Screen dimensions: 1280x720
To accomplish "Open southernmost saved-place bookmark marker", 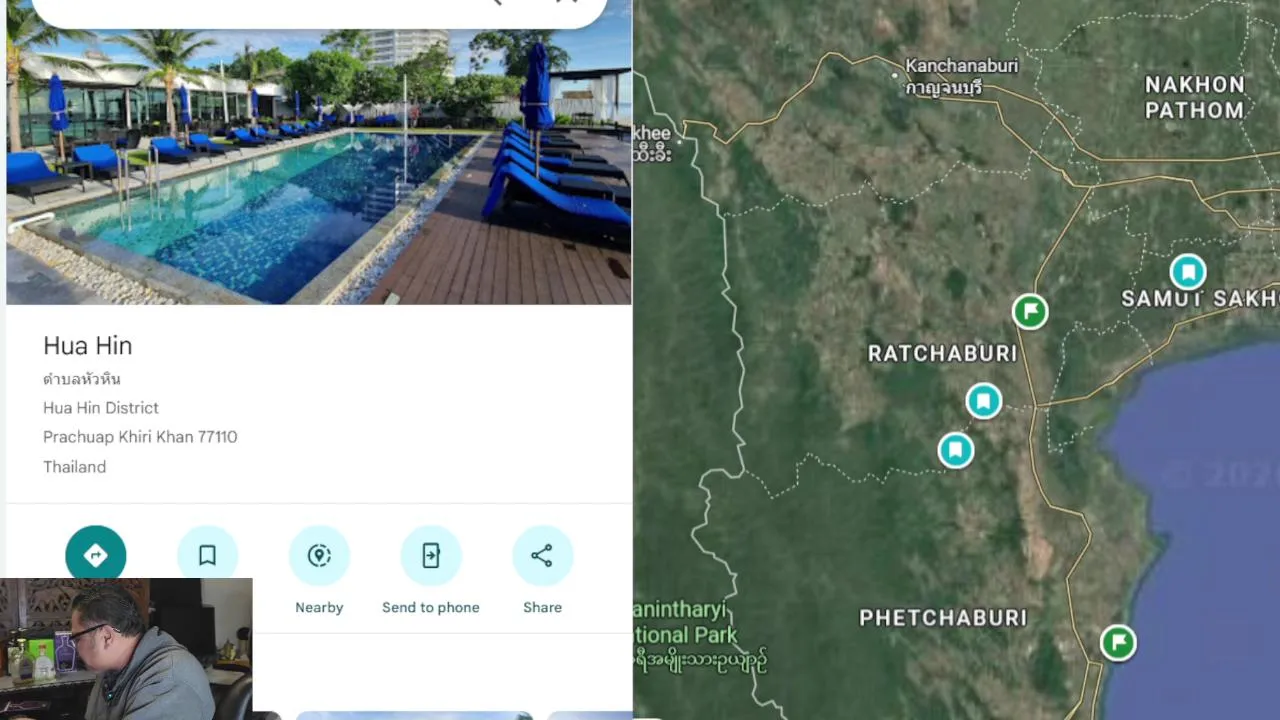I will click(956, 450).
